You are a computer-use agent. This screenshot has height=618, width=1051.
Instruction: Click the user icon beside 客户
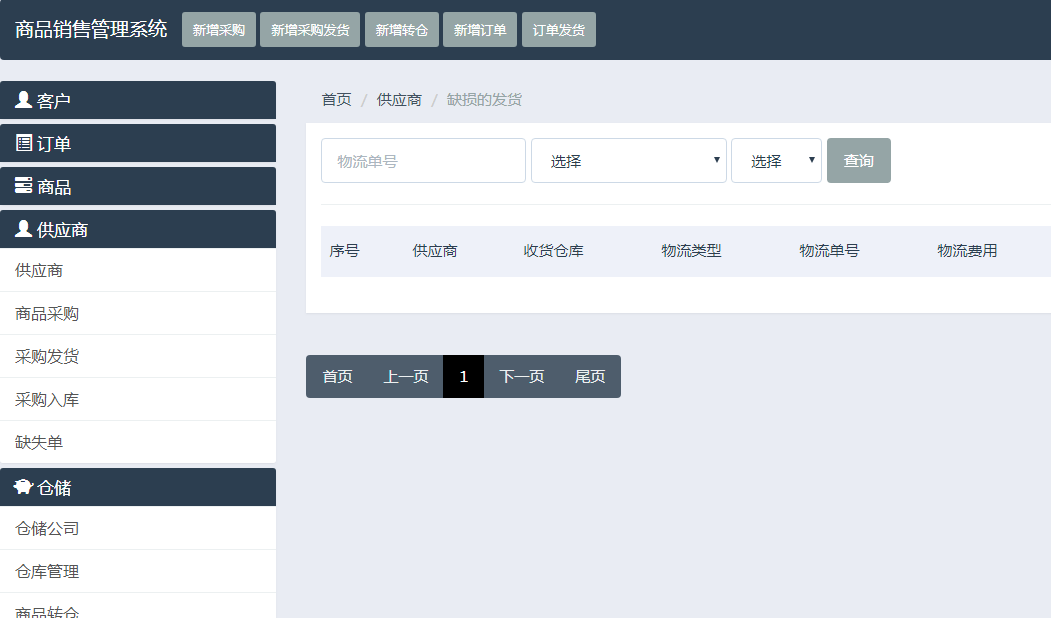24,100
